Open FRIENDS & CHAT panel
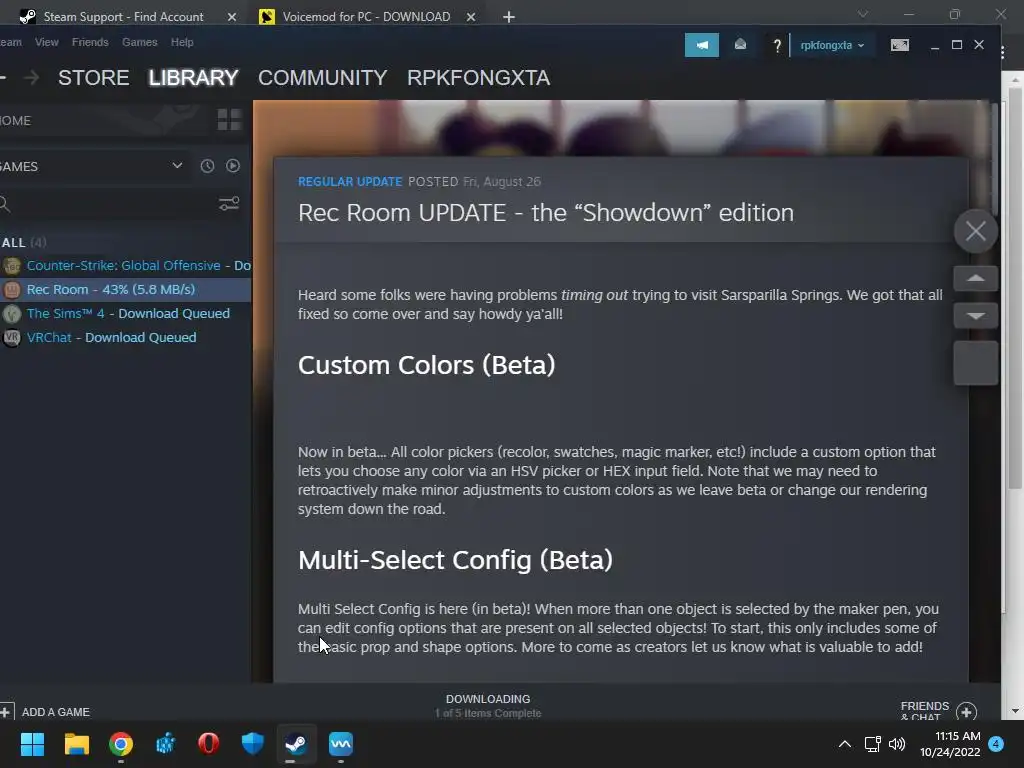The image size is (1024, 768). (925, 711)
